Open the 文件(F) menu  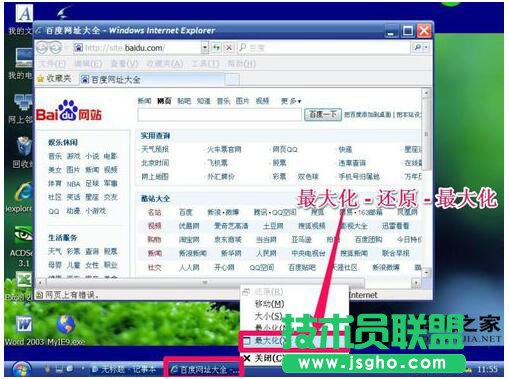(x=53, y=63)
